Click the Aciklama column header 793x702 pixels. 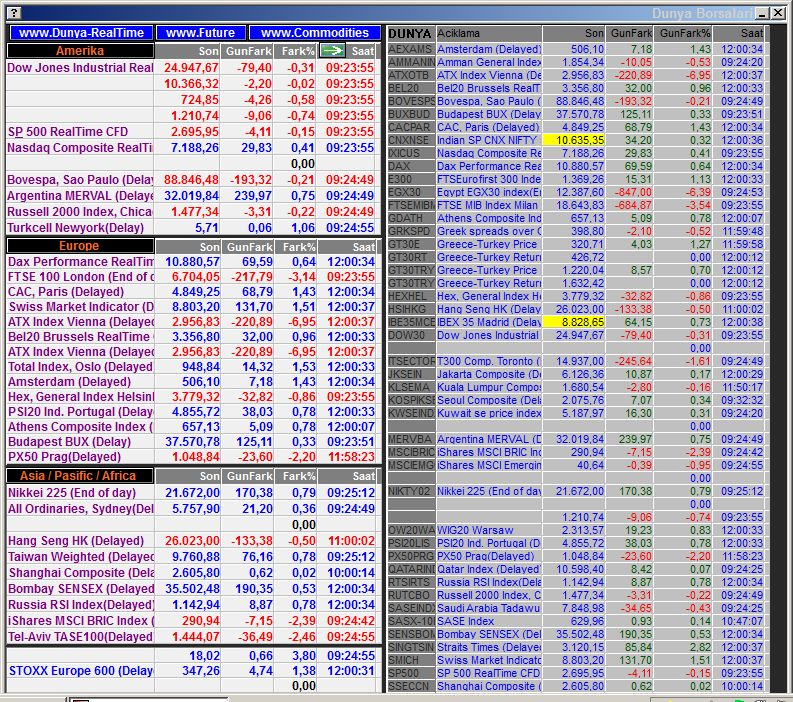point(489,33)
